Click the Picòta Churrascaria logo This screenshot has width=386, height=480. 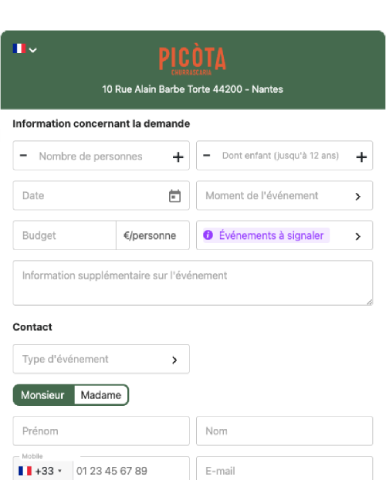click(192, 60)
